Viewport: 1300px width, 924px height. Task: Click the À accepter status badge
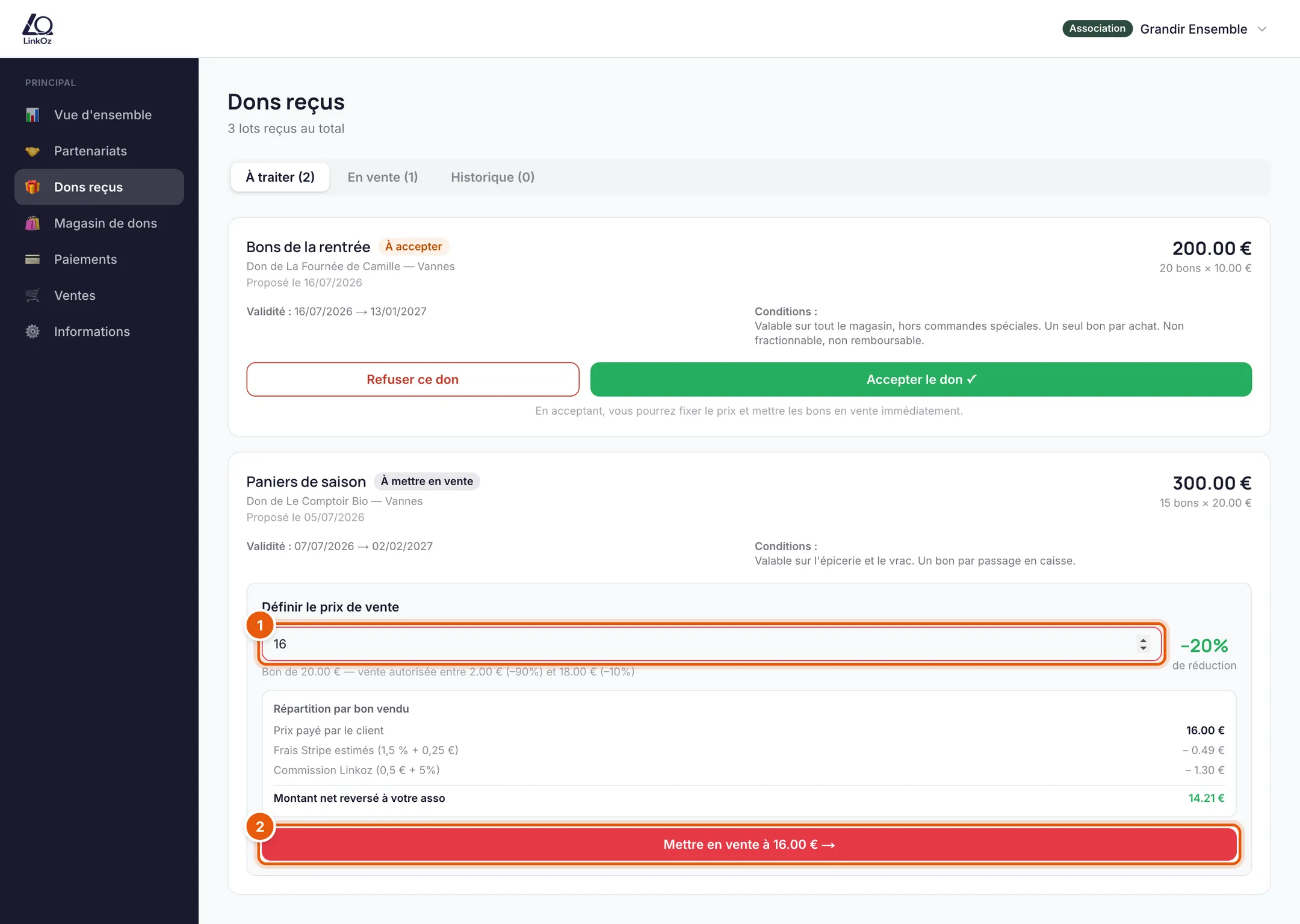(x=413, y=246)
